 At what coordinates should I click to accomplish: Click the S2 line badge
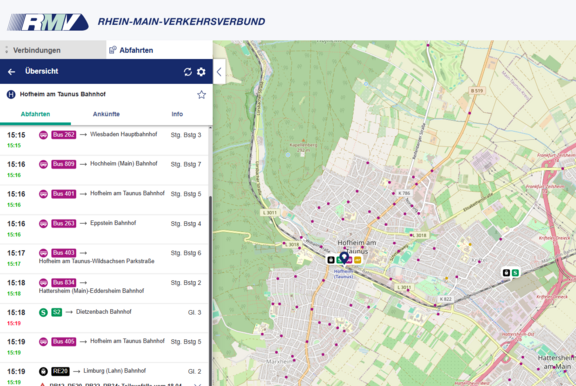click(57, 312)
